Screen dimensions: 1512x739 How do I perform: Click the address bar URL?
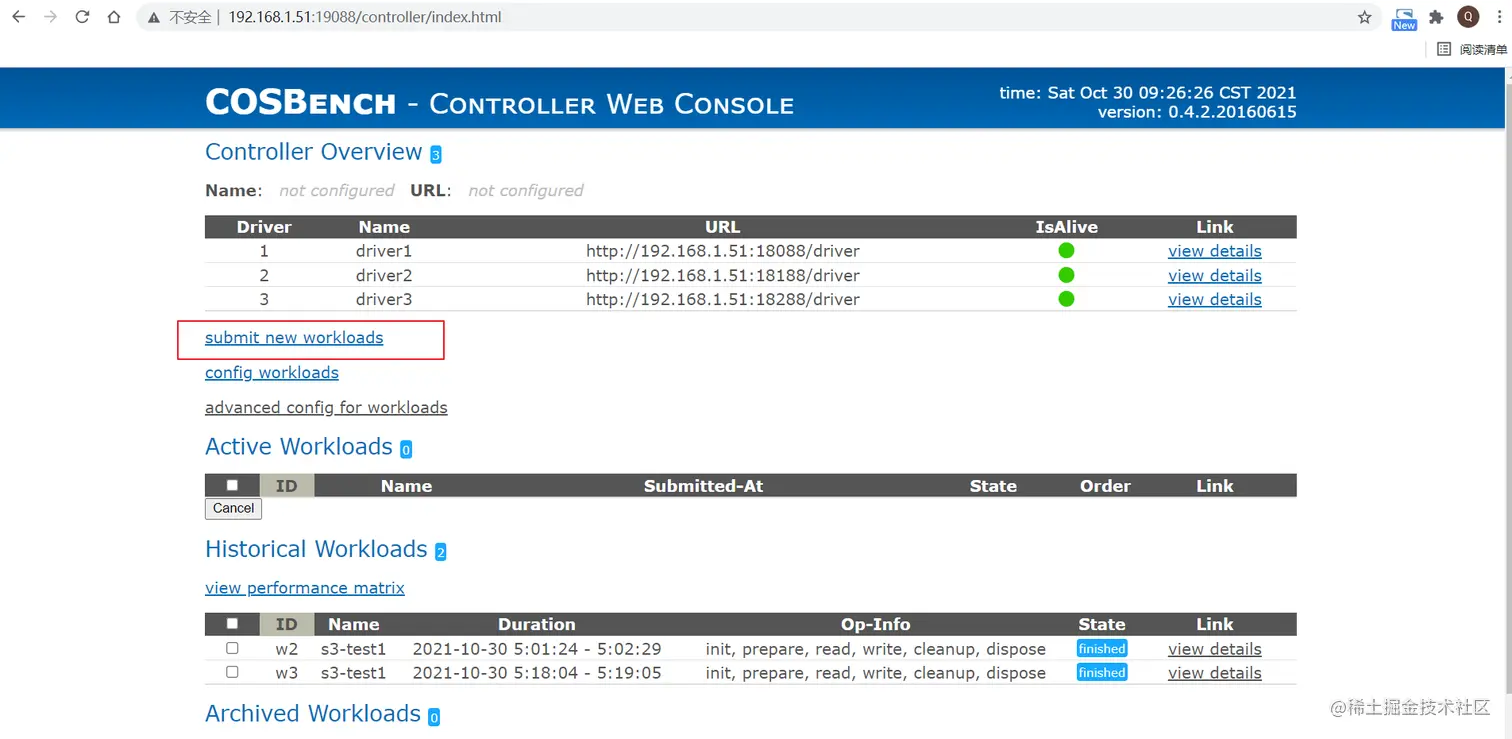tap(365, 17)
